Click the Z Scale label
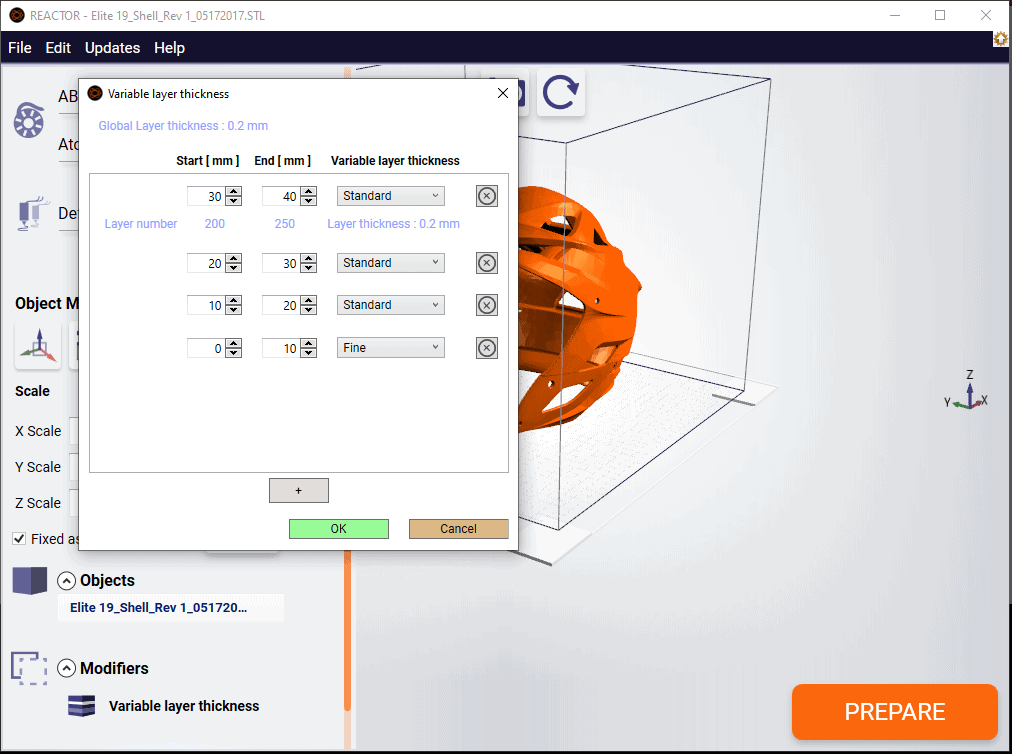This screenshot has width=1012, height=754. coord(38,503)
